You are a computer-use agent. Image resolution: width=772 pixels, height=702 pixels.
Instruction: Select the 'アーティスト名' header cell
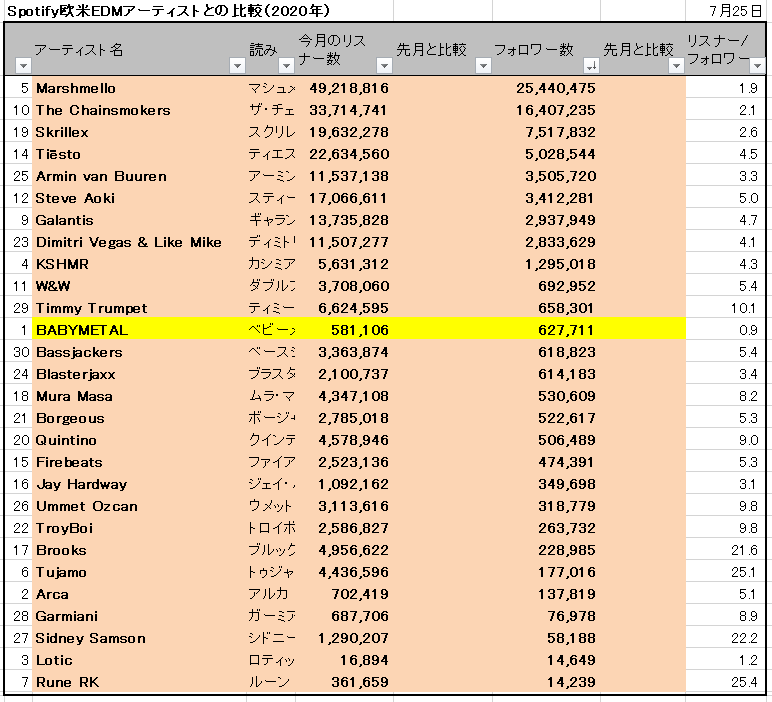coord(139,49)
